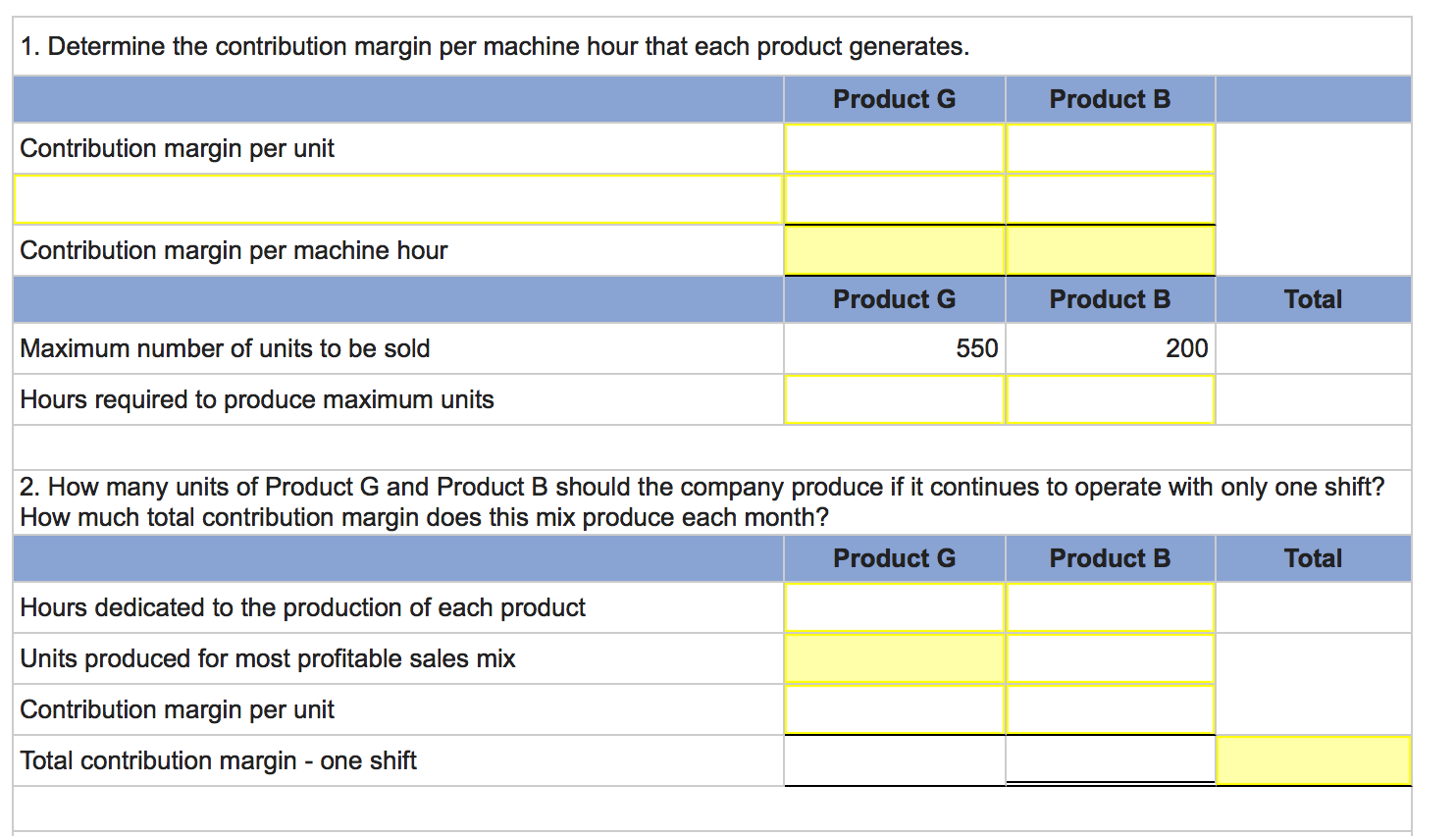Viewport: 1456px width, 836px height.
Task: Click the 550 maximum units value for Product G
Action: pyautogui.click(x=976, y=348)
